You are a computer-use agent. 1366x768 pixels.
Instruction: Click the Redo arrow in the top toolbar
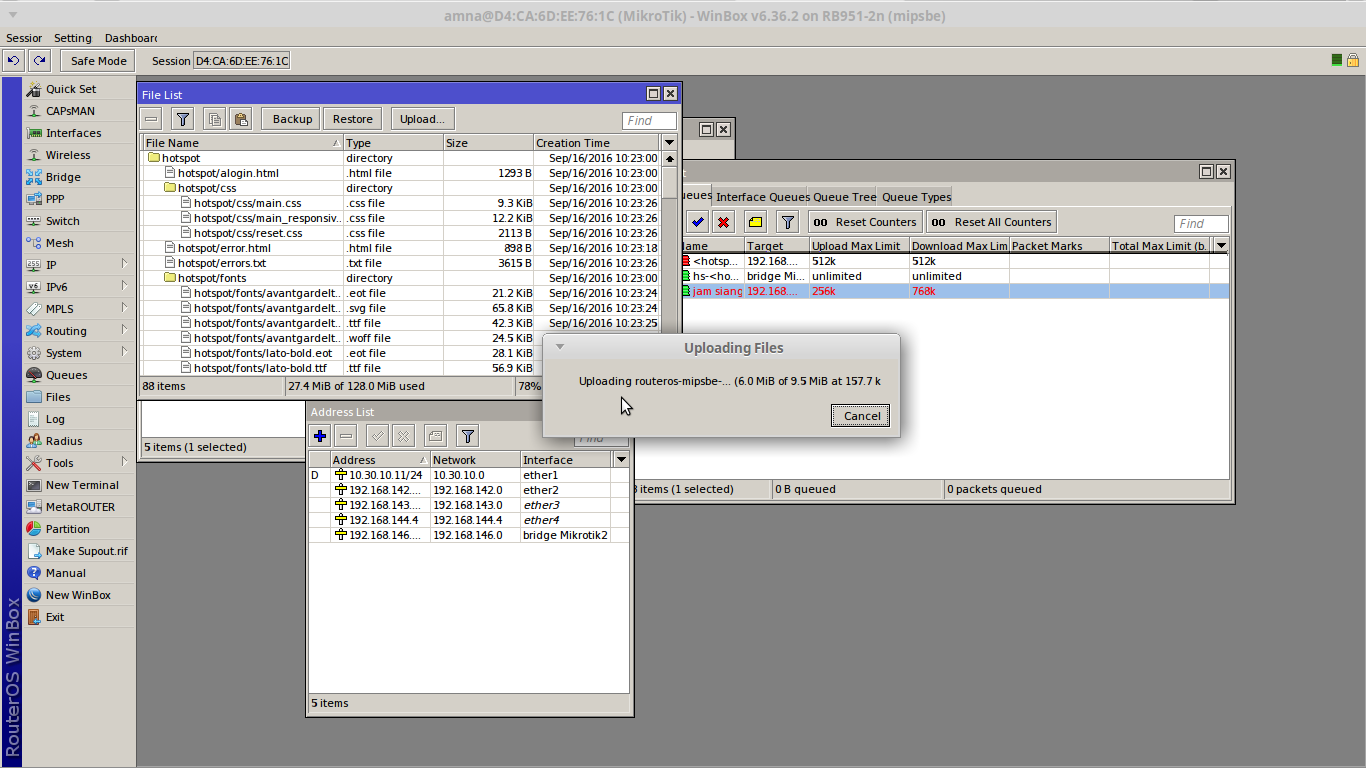[x=39, y=61]
